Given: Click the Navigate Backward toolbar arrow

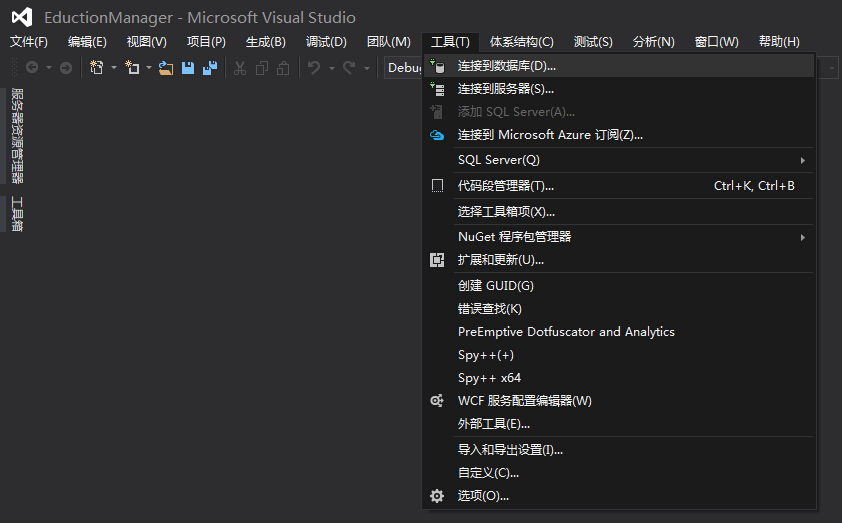Looking at the screenshot, I should coord(32,68).
